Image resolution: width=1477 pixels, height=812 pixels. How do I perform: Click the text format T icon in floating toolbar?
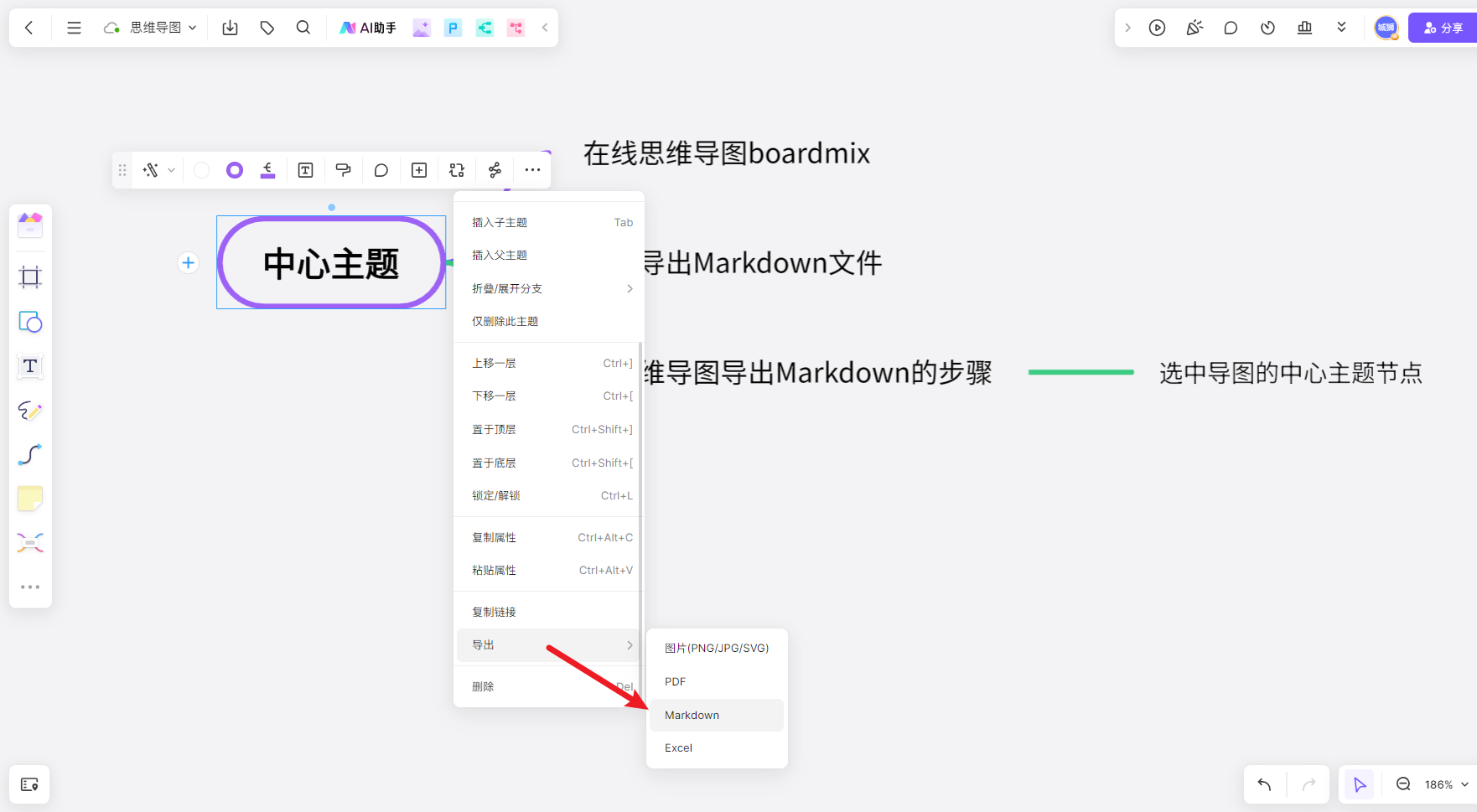point(305,170)
